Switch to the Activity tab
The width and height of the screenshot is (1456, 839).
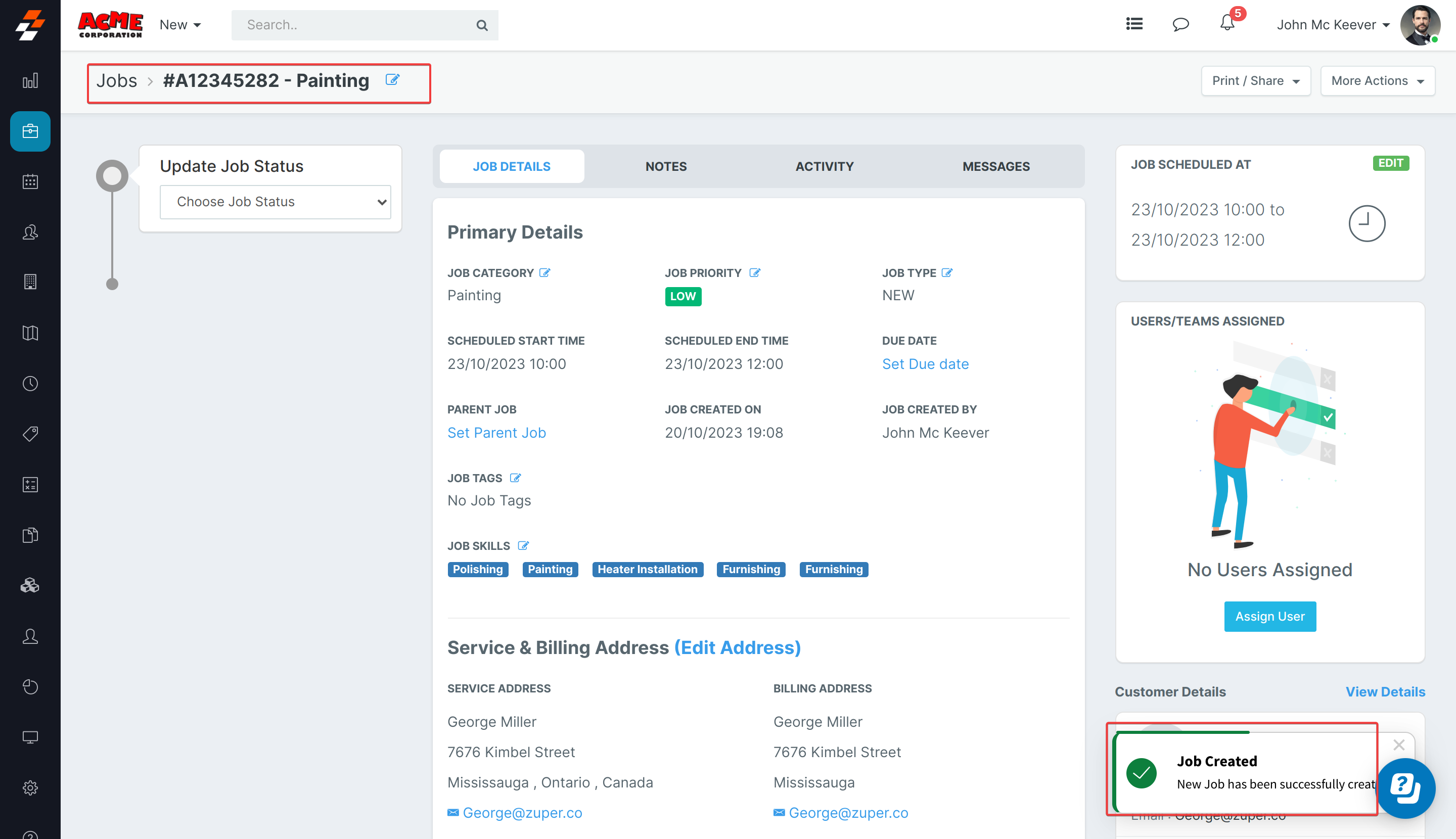point(824,166)
